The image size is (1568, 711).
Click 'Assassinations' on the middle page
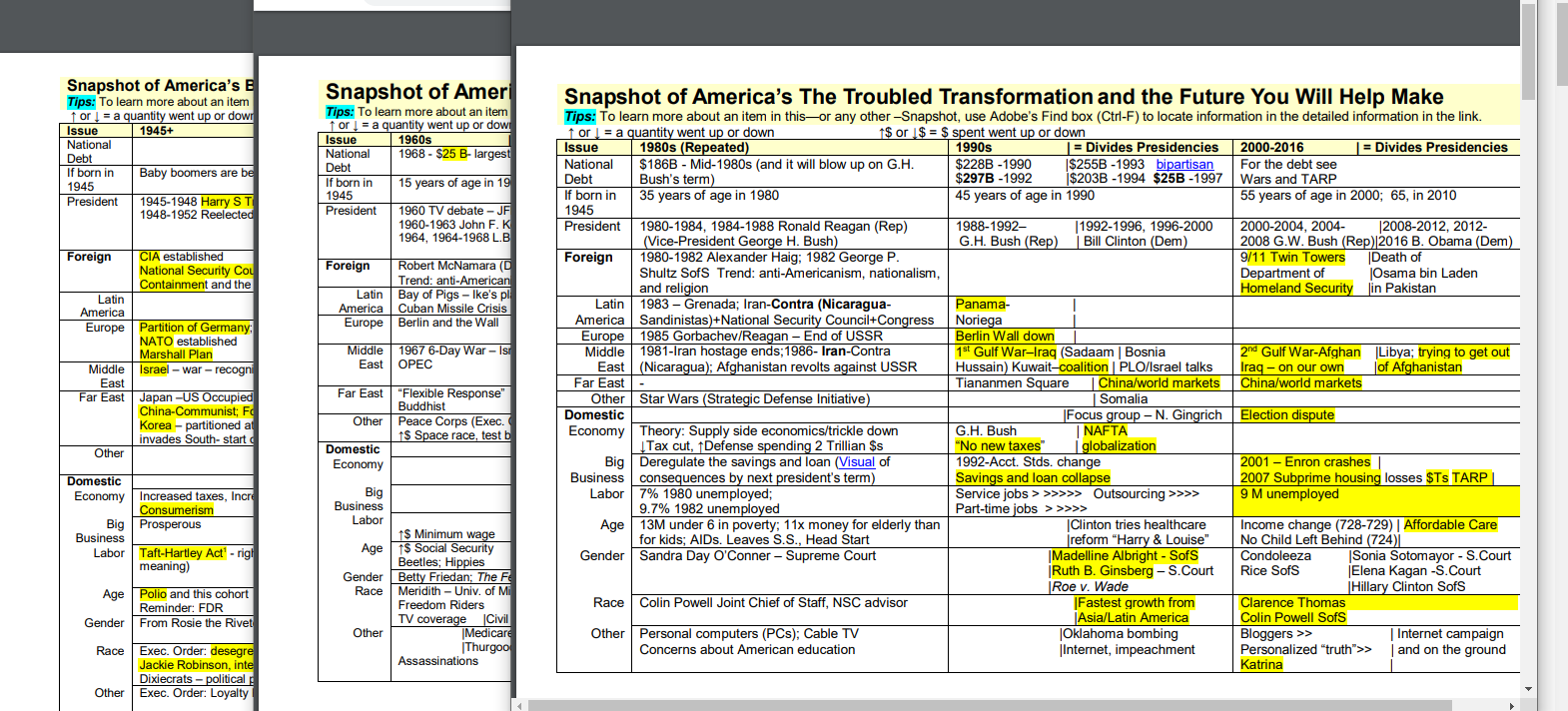point(438,661)
